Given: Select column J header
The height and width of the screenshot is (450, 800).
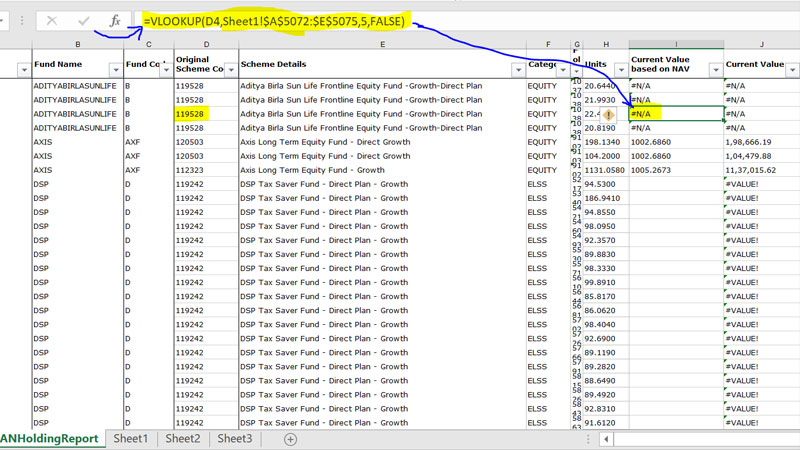Looking at the screenshot, I should click(x=761, y=44).
